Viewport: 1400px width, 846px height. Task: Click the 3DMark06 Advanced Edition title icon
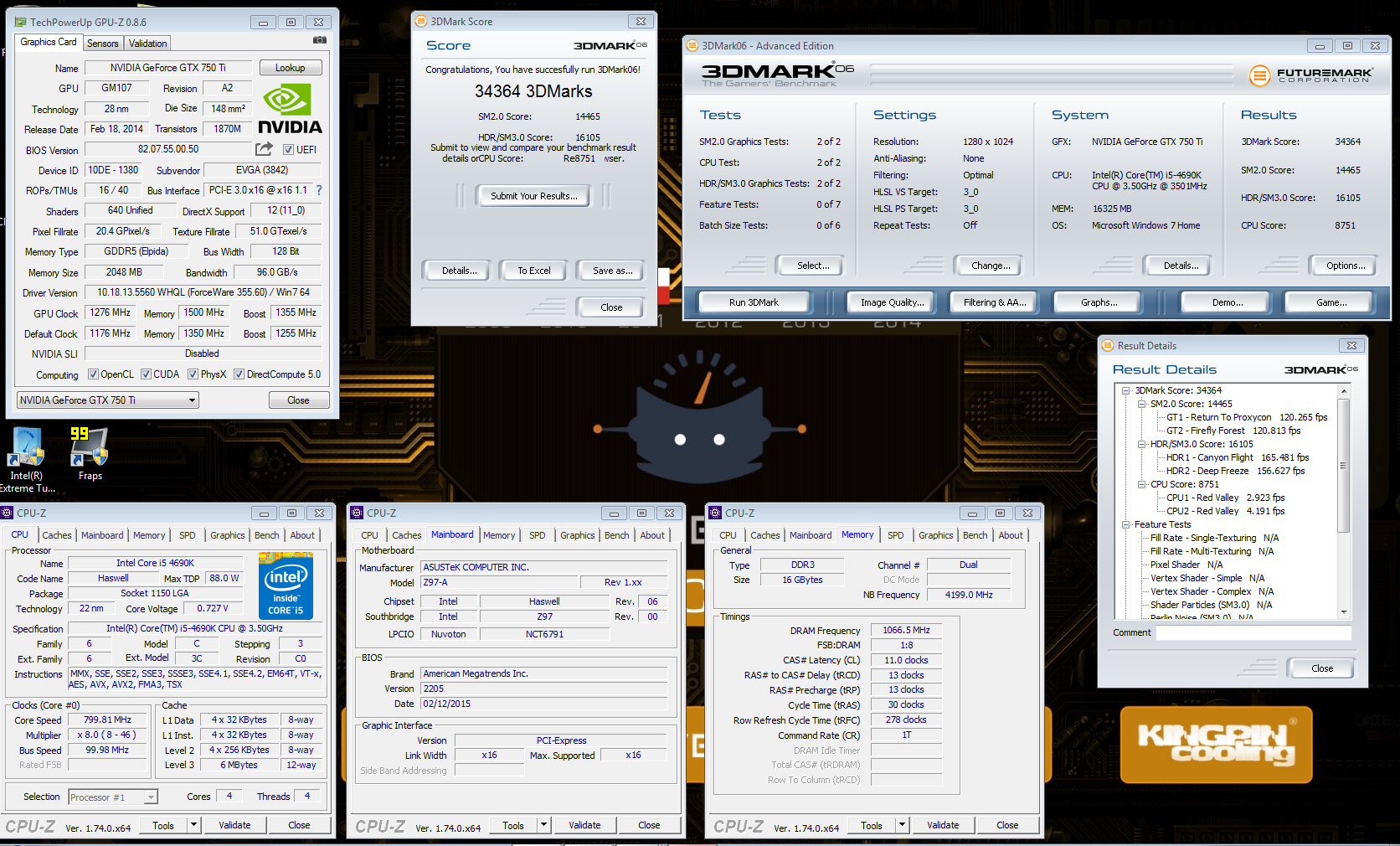693,45
